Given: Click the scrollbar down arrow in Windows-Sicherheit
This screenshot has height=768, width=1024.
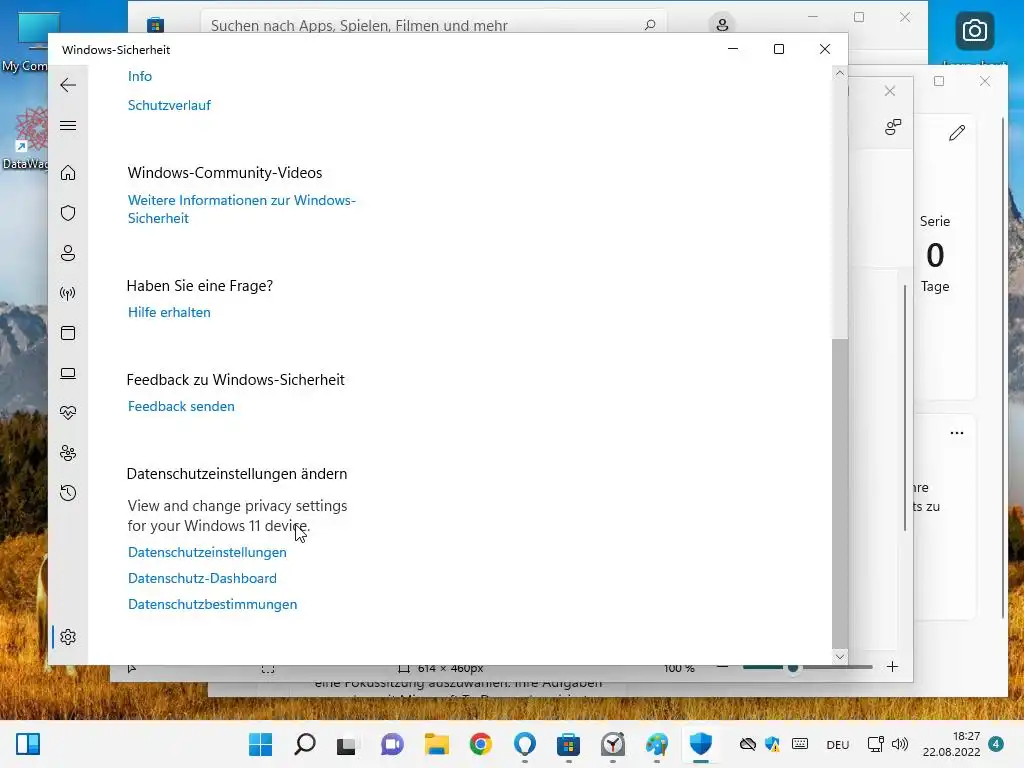Looking at the screenshot, I should (x=840, y=657).
